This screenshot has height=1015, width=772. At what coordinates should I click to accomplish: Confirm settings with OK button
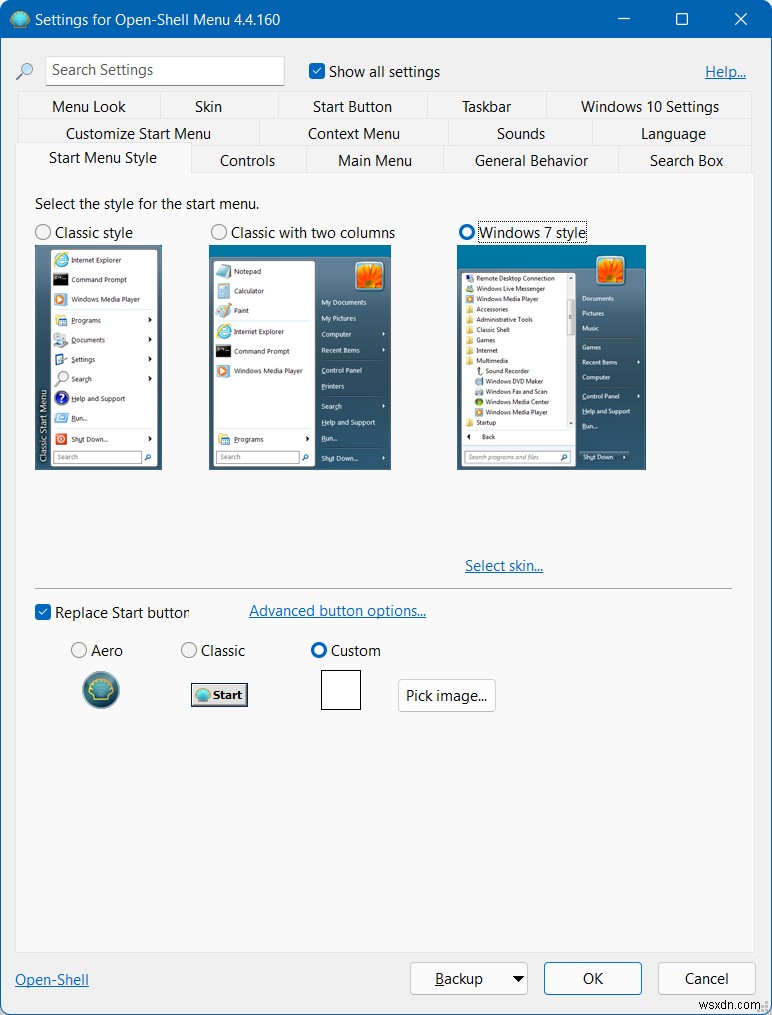tap(593, 979)
